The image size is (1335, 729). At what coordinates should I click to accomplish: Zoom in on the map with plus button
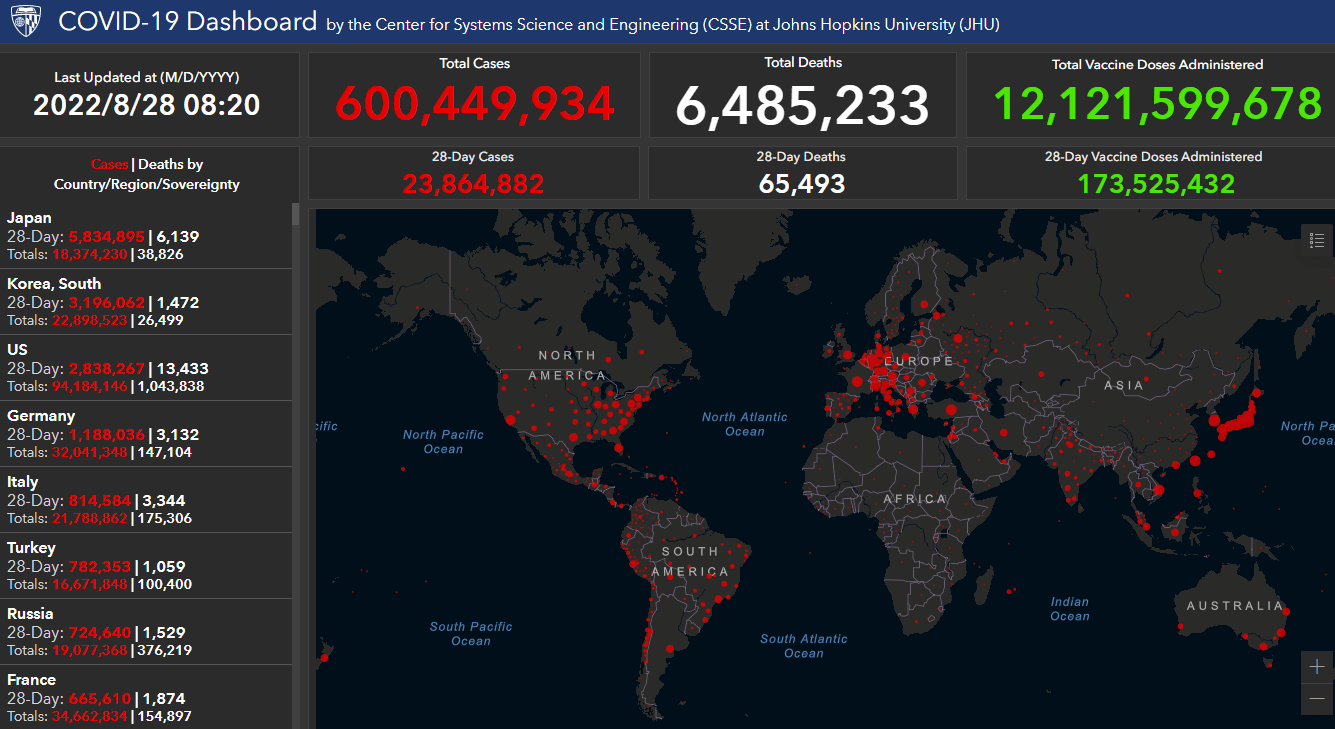(1317, 667)
